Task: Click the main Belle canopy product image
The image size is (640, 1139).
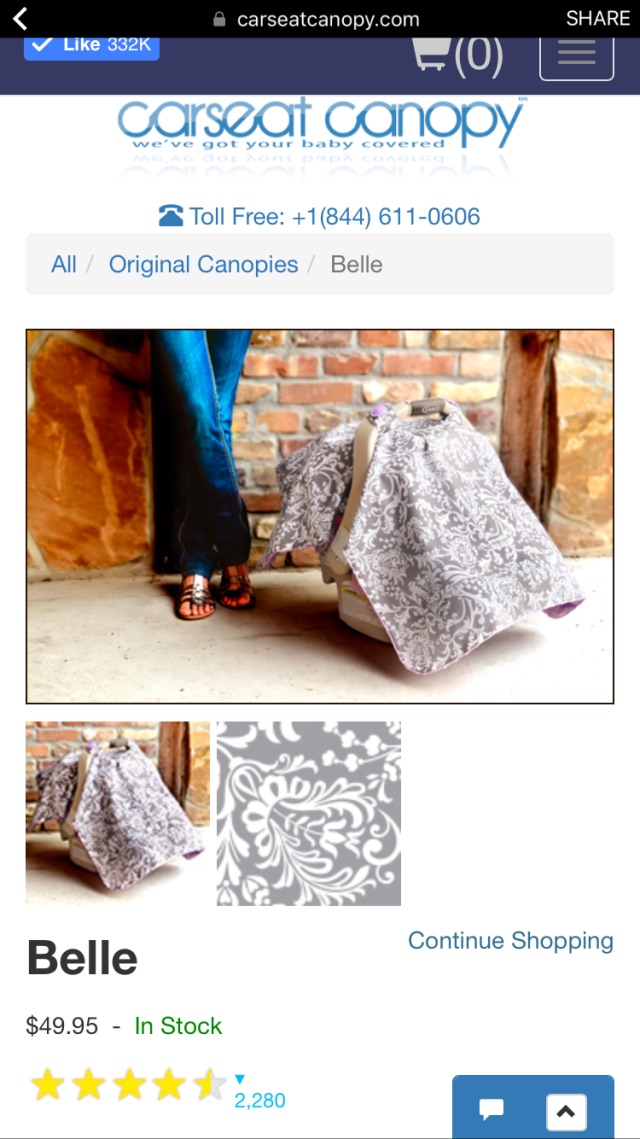Action: [x=320, y=516]
